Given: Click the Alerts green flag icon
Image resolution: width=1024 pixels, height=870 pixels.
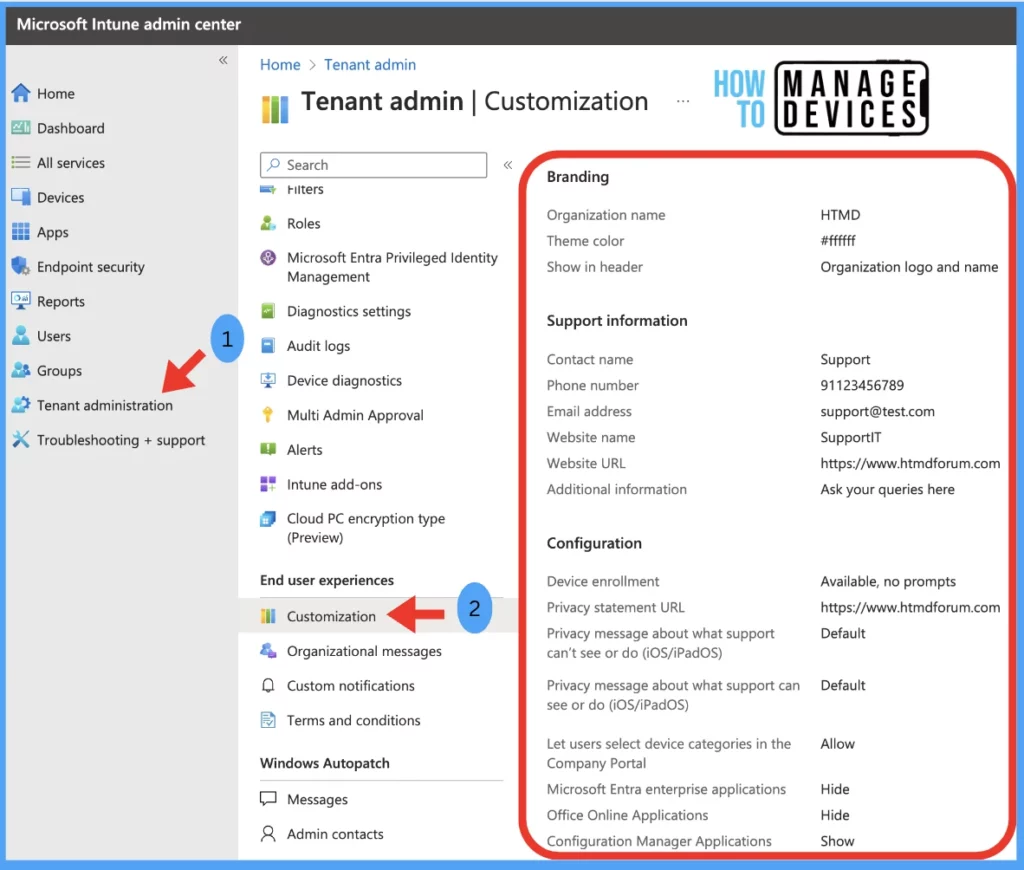Looking at the screenshot, I should 268,449.
